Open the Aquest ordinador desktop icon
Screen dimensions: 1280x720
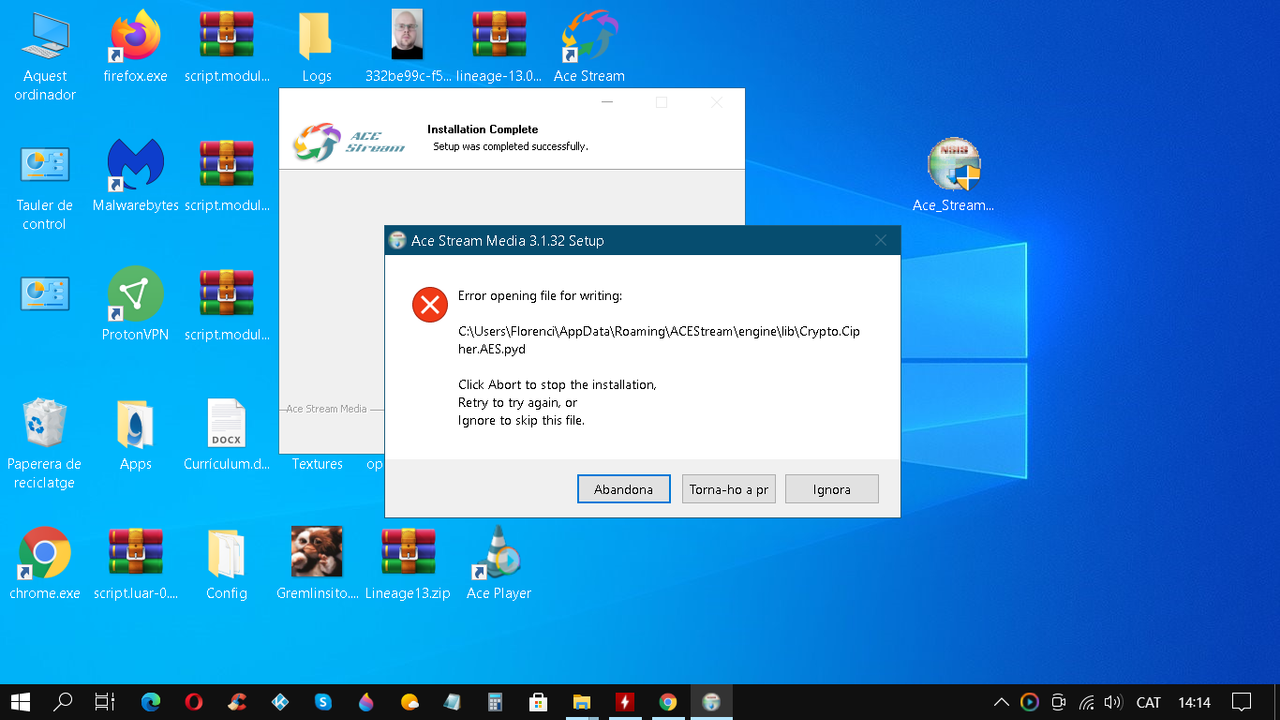[x=45, y=56]
